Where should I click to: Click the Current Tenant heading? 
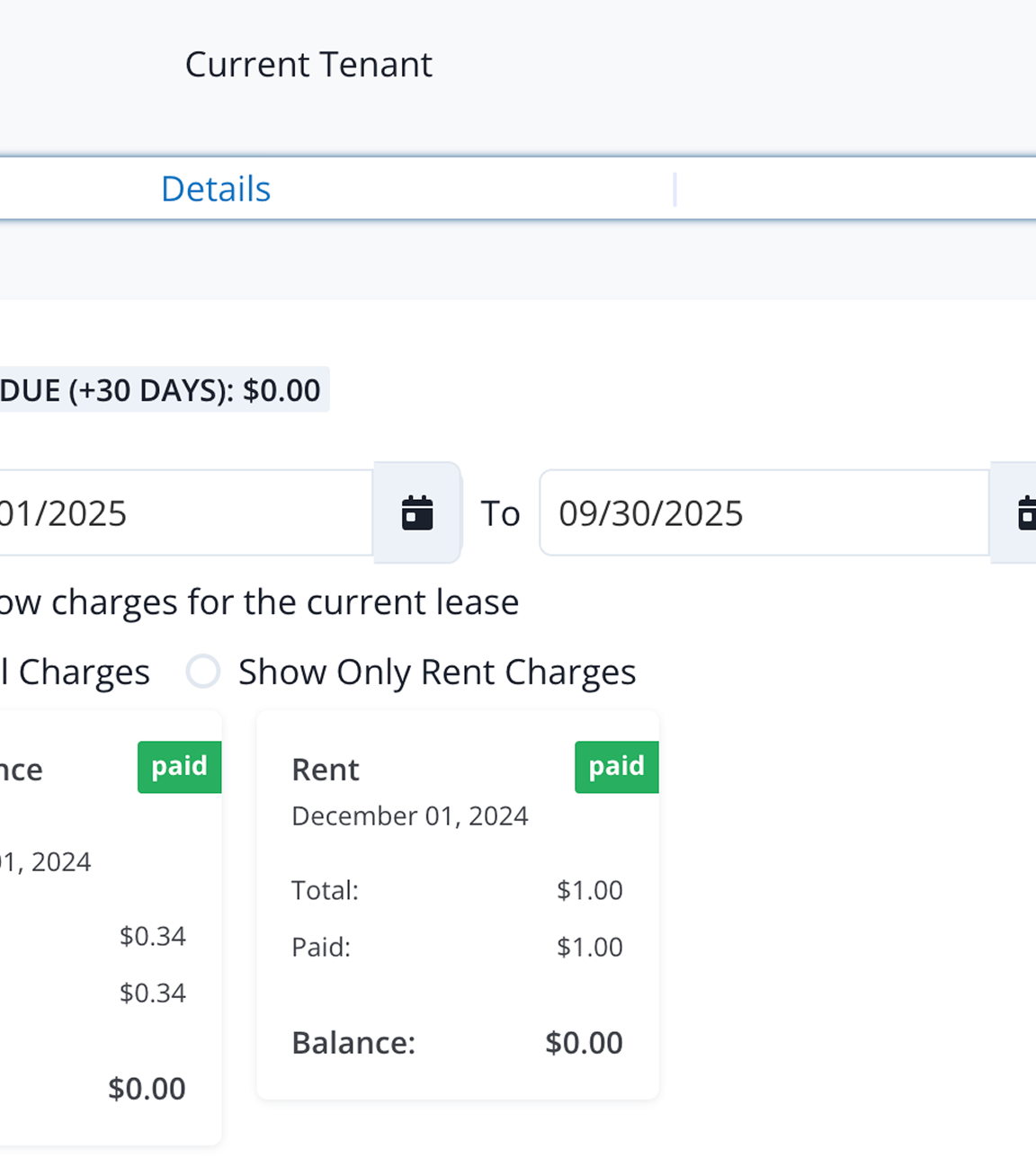[308, 65]
